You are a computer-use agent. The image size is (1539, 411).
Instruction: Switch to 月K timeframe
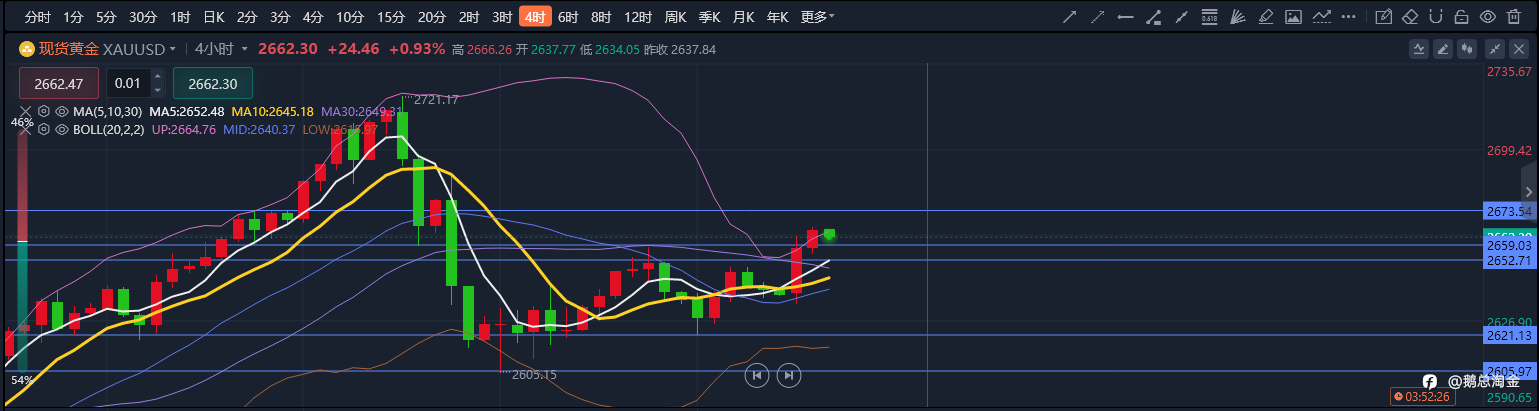(x=743, y=17)
